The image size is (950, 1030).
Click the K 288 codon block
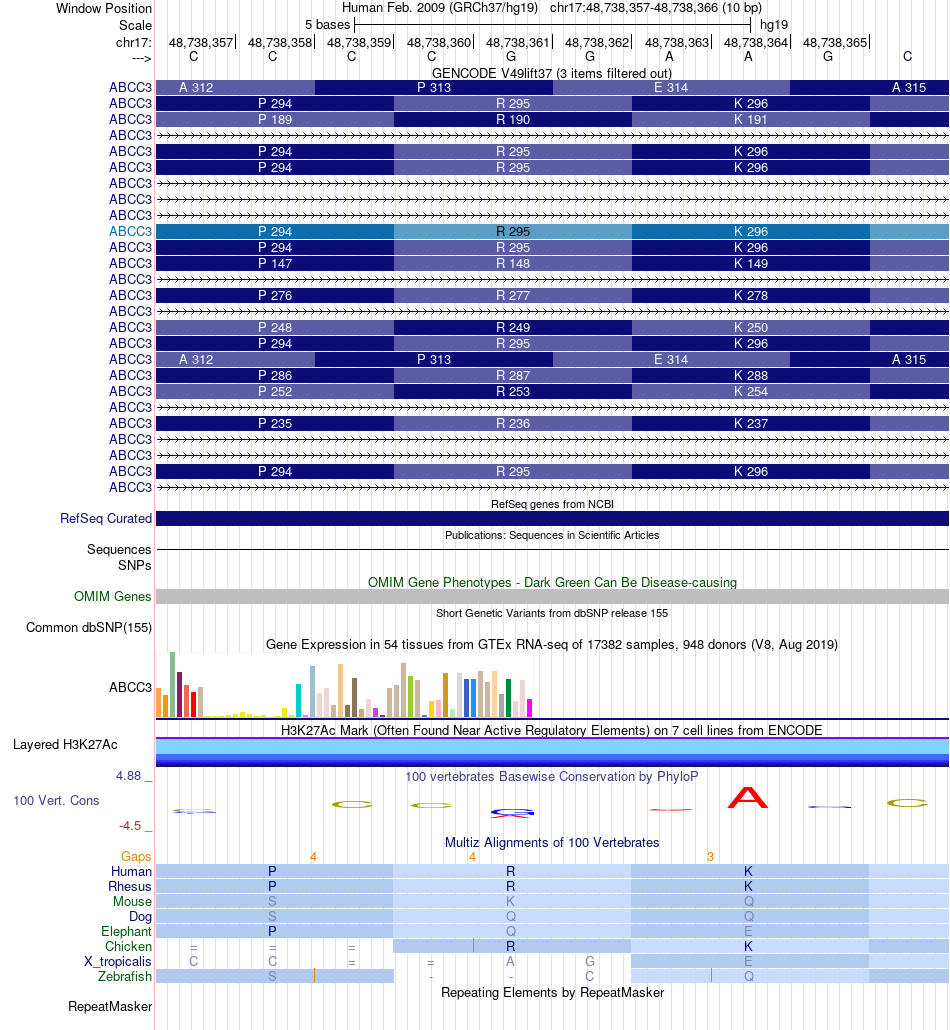coord(750,375)
